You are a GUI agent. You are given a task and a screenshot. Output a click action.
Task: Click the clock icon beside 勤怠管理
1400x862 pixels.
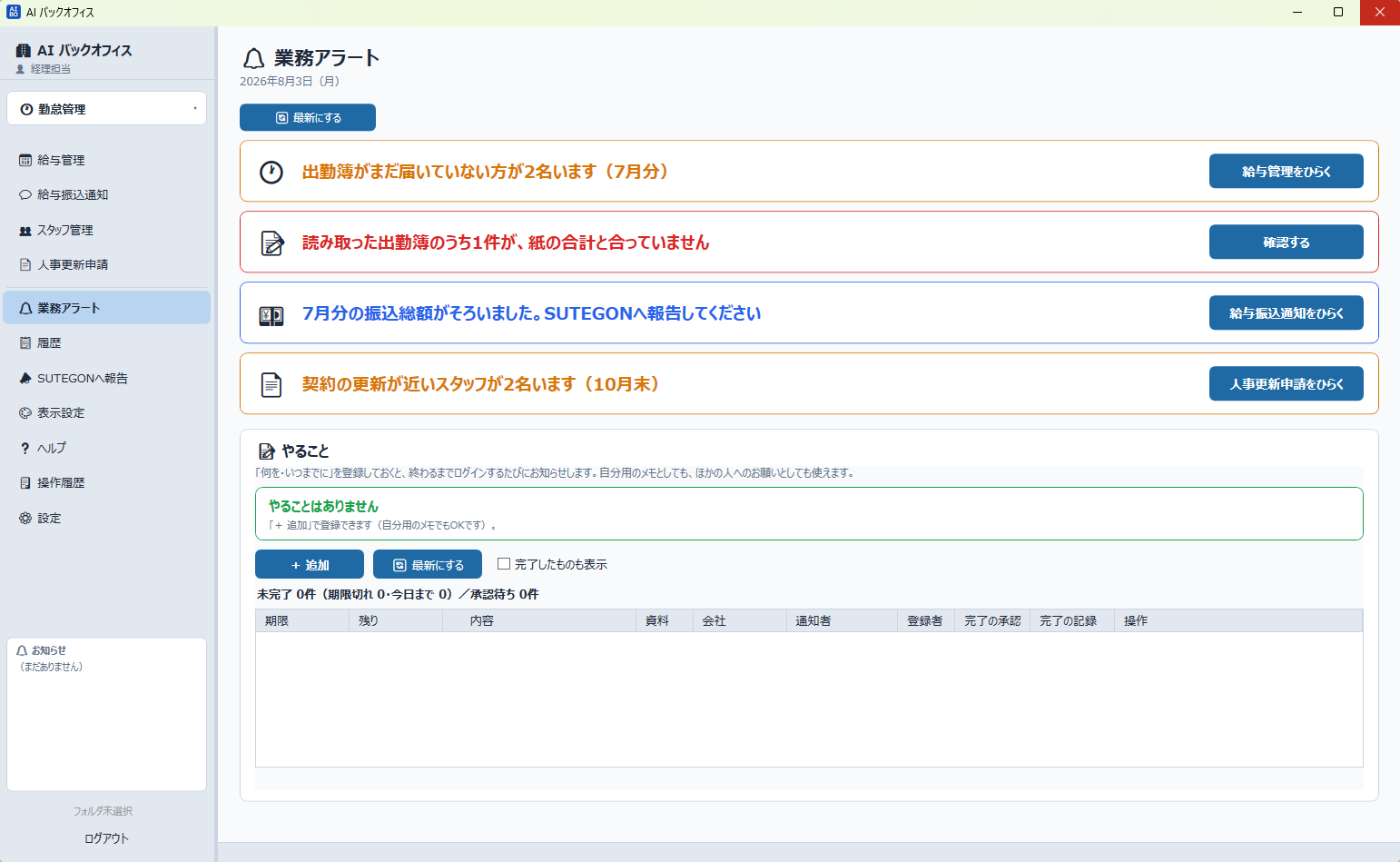pyautogui.click(x=27, y=109)
